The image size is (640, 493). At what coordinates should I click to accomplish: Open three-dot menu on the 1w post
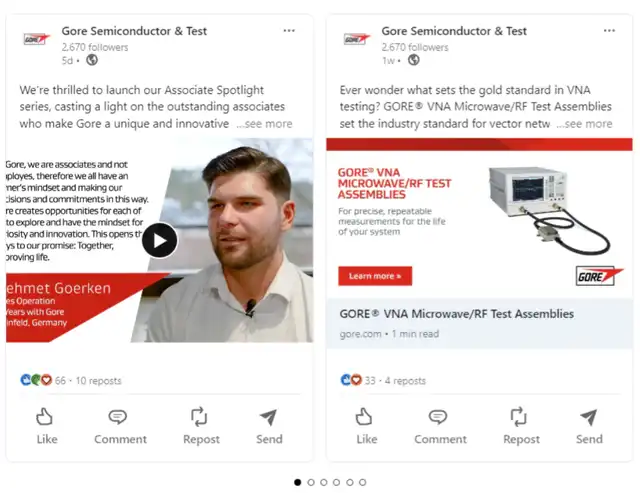[x=609, y=31]
